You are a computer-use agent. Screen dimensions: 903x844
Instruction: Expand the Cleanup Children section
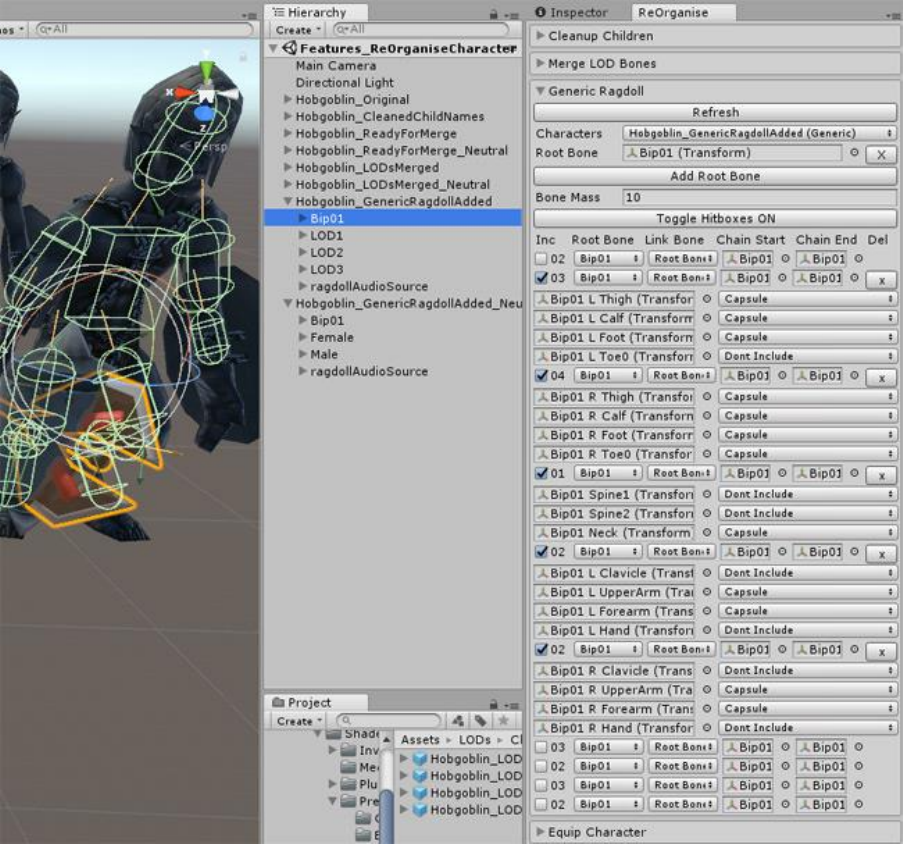click(540, 36)
